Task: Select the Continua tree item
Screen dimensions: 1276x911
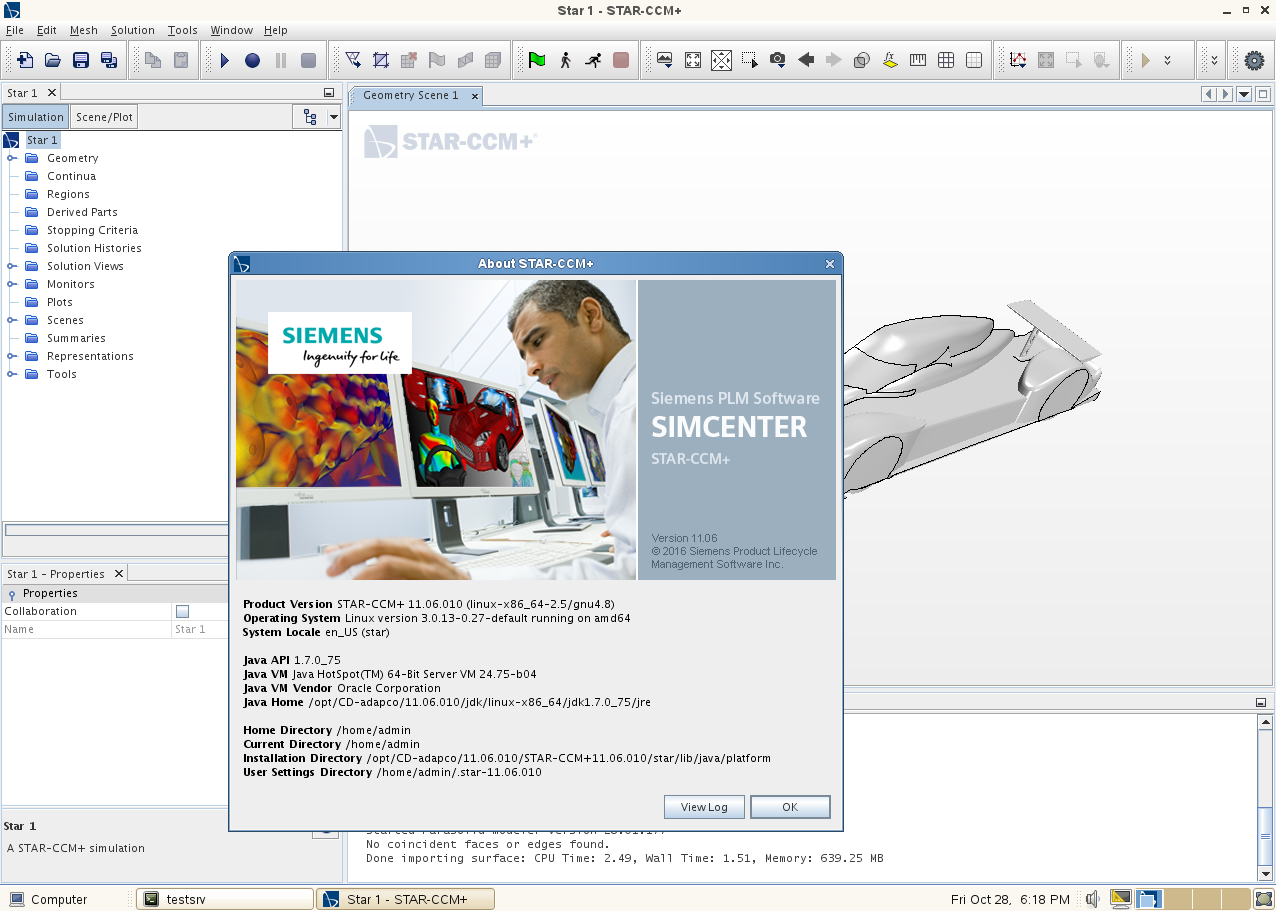Action: click(x=71, y=176)
